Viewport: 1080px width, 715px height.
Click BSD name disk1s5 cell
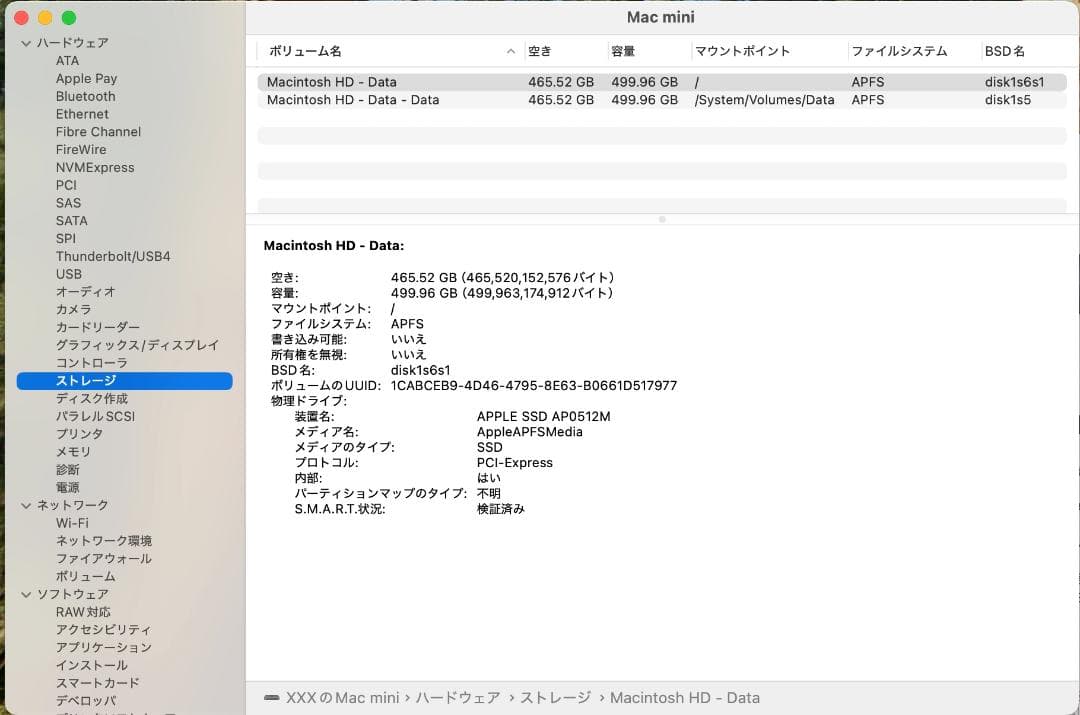pyautogui.click(x=1008, y=100)
